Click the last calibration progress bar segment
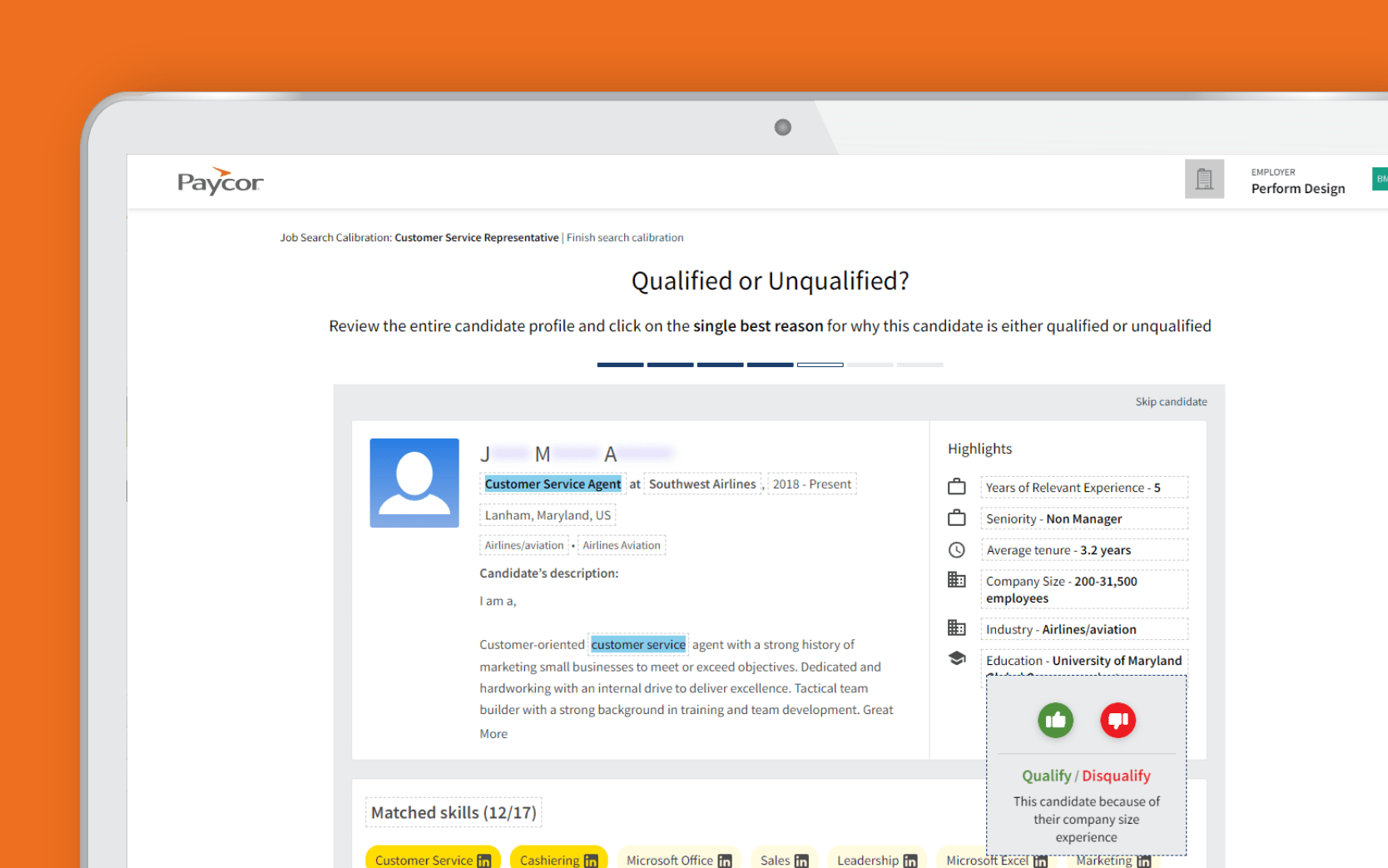 (x=920, y=365)
